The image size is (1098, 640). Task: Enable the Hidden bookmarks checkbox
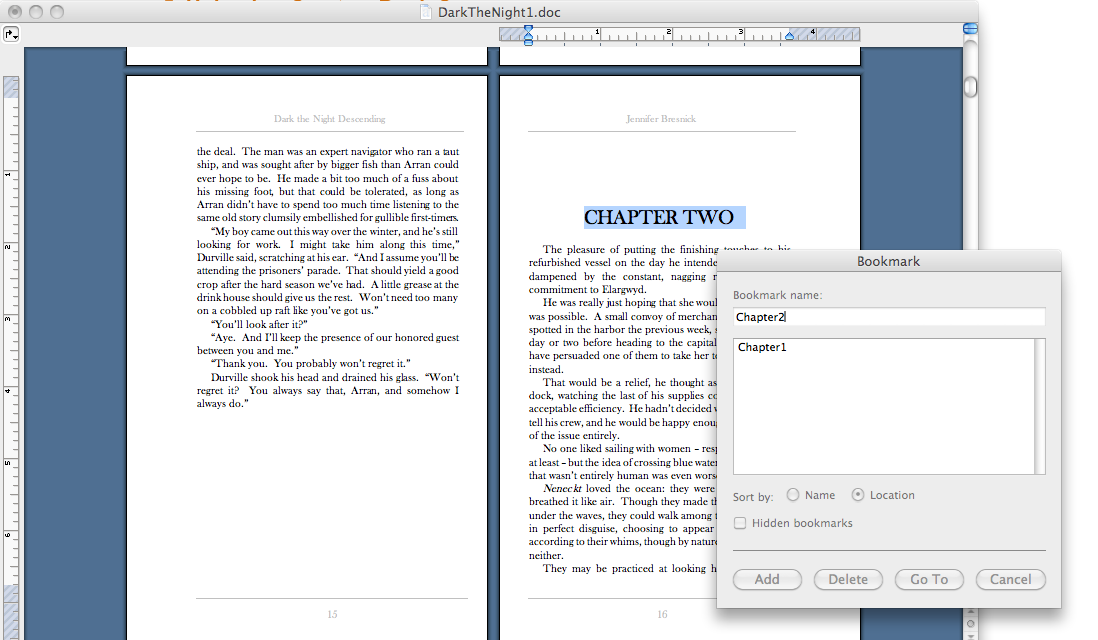coord(740,523)
